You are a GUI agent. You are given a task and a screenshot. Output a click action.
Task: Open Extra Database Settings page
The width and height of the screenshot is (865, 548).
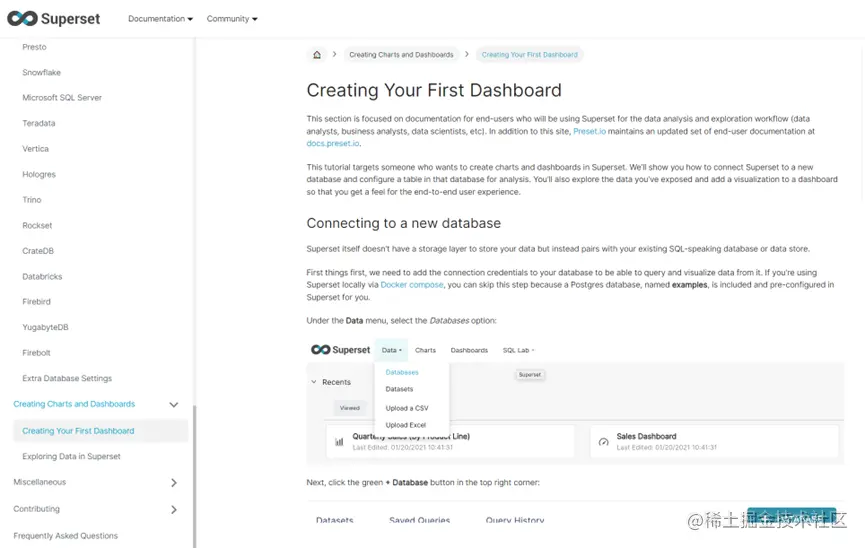[67, 379]
